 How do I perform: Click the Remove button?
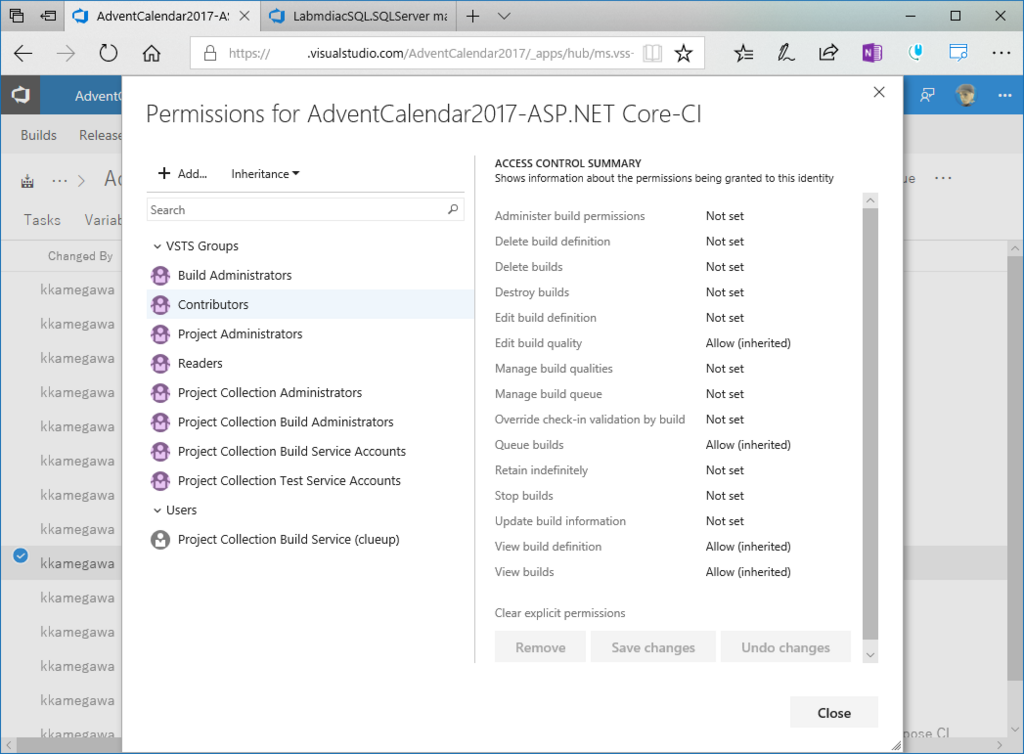pos(540,647)
